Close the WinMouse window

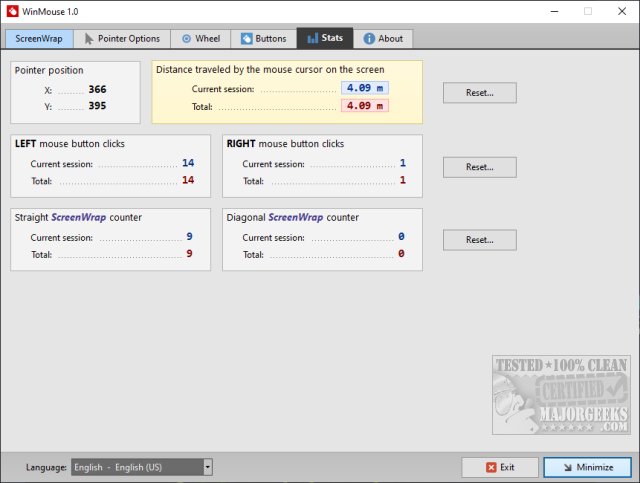pos(622,11)
